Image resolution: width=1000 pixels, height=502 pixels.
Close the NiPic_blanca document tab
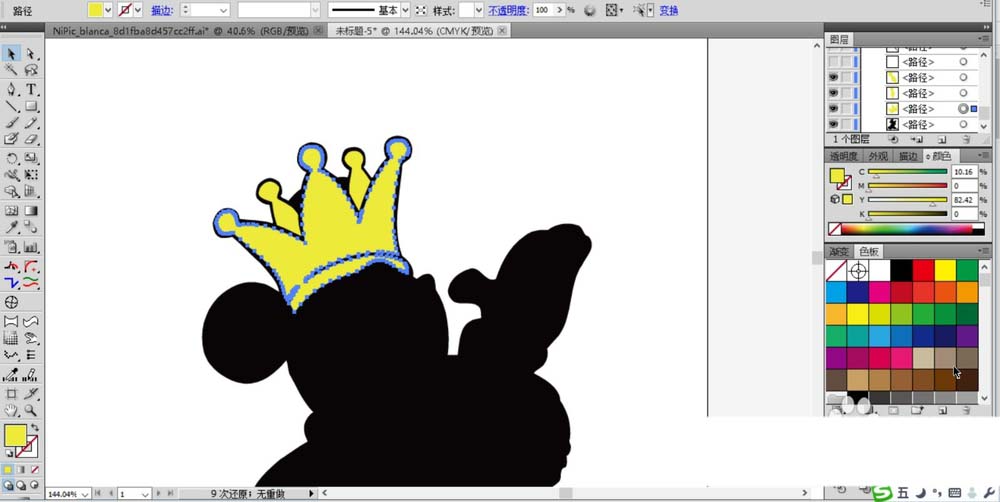[x=318, y=30]
